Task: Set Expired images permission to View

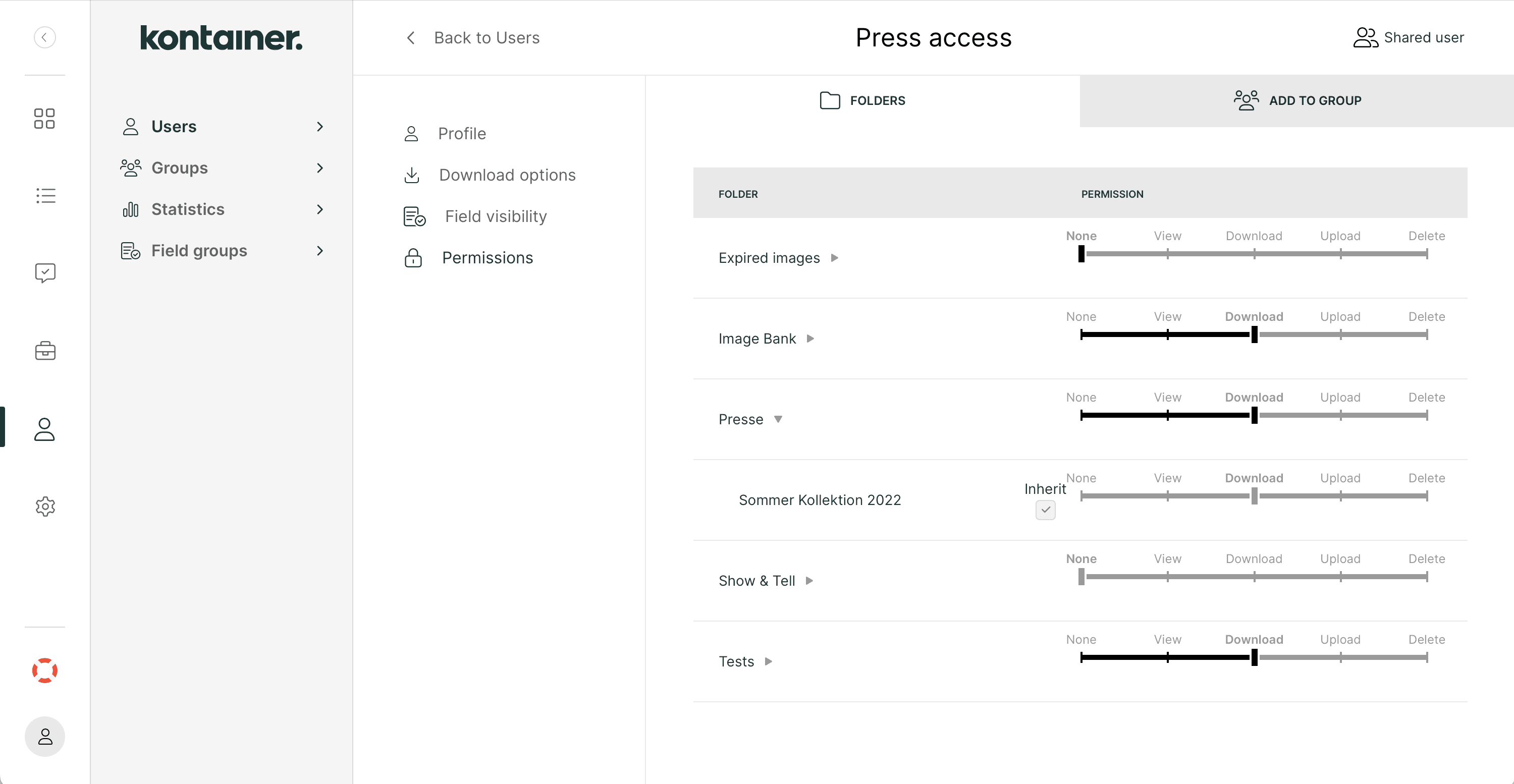Action: pos(1167,254)
